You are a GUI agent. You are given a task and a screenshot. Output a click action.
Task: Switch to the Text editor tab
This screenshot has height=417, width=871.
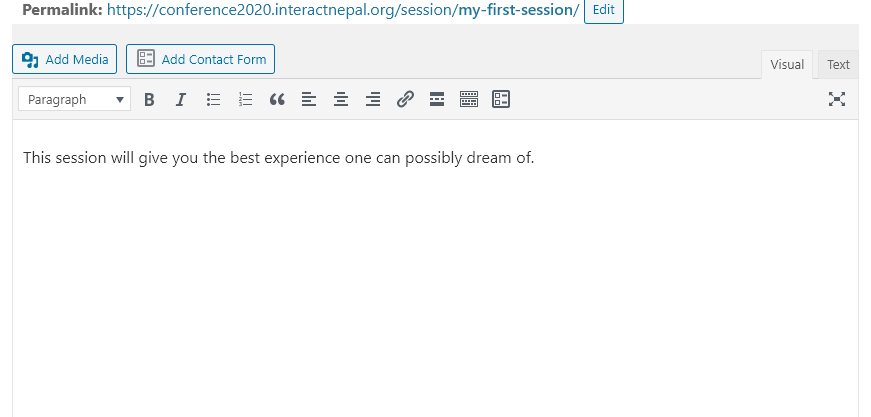click(x=838, y=64)
